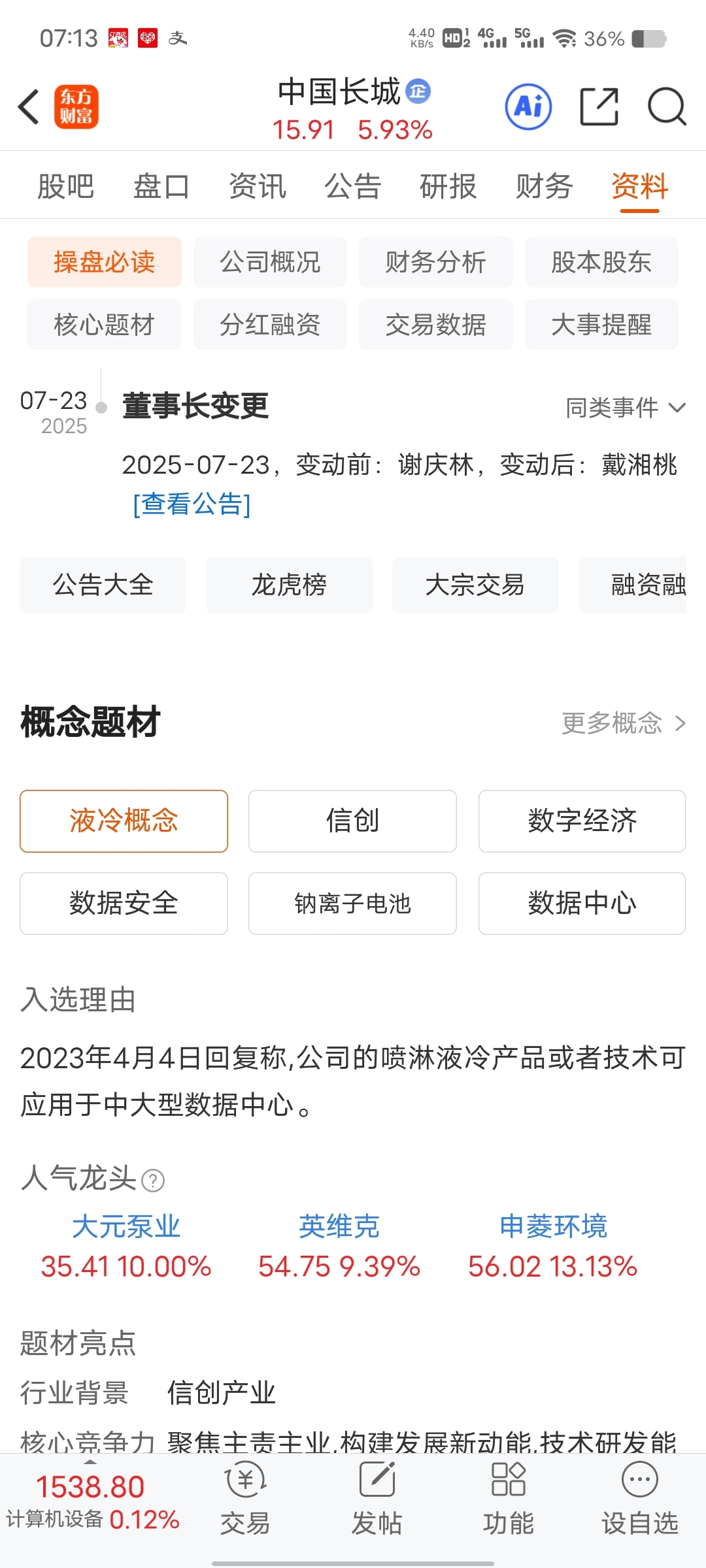The height and width of the screenshot is (1568, 706).
Task: Expand the 同类事件 dropdown
Action: [x=626, y=408]
